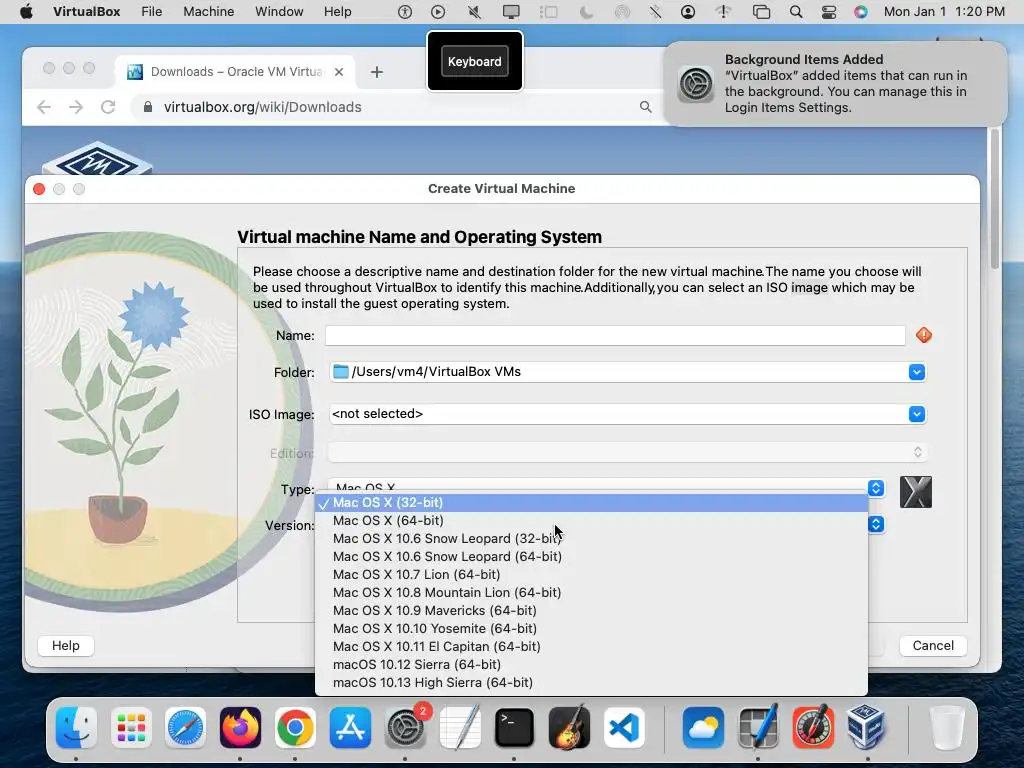The height and width of the screenshot is (768, 1024).
Task: Click the browser URL address field
Action: click(x=393, y=107)
